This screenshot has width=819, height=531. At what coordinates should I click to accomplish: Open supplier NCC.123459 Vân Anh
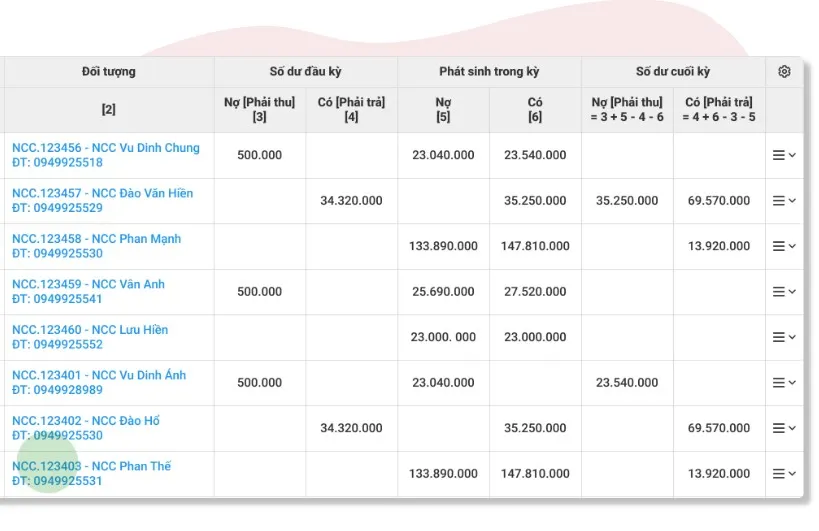88,284
